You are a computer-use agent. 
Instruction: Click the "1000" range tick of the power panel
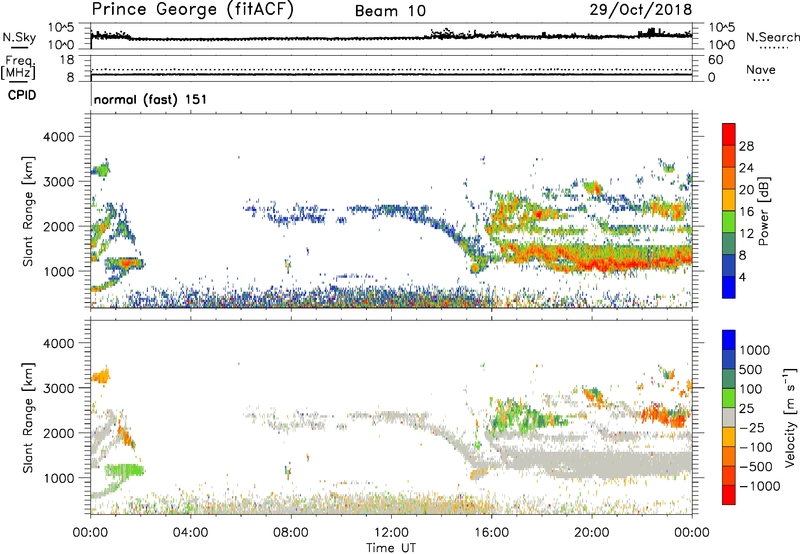[x=59, y=271]
